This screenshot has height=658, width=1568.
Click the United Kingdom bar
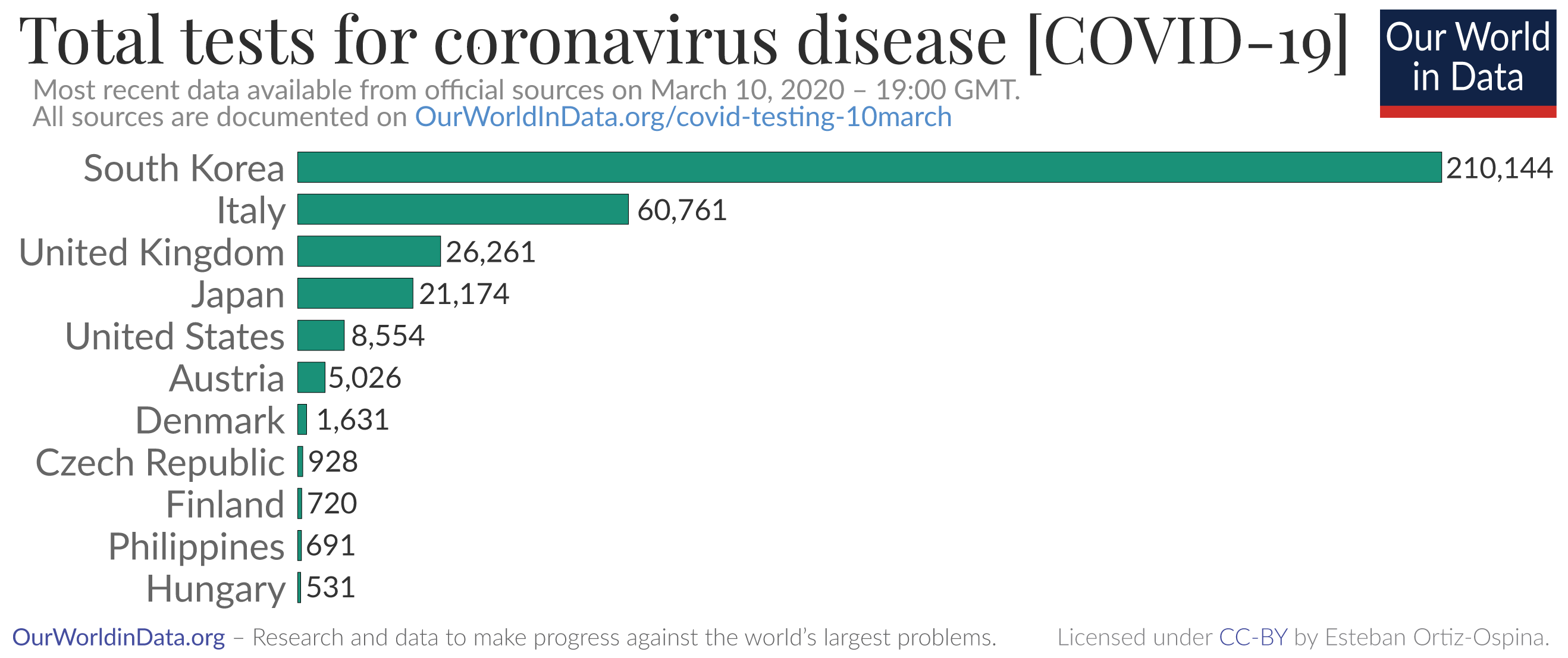click(x=369, y=252)
